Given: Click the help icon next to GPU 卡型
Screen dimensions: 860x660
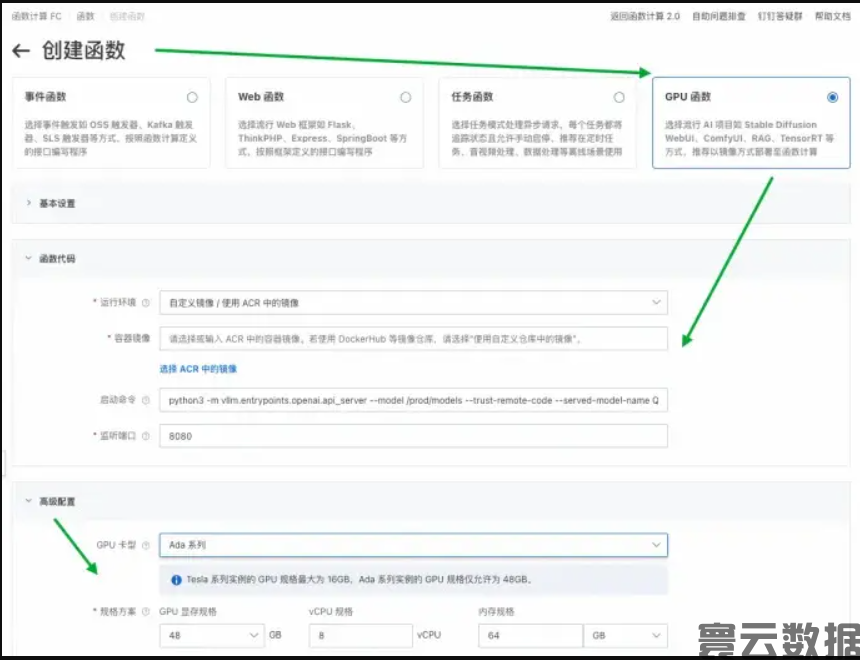Looking at the screenshot, I should click(143, 544).
